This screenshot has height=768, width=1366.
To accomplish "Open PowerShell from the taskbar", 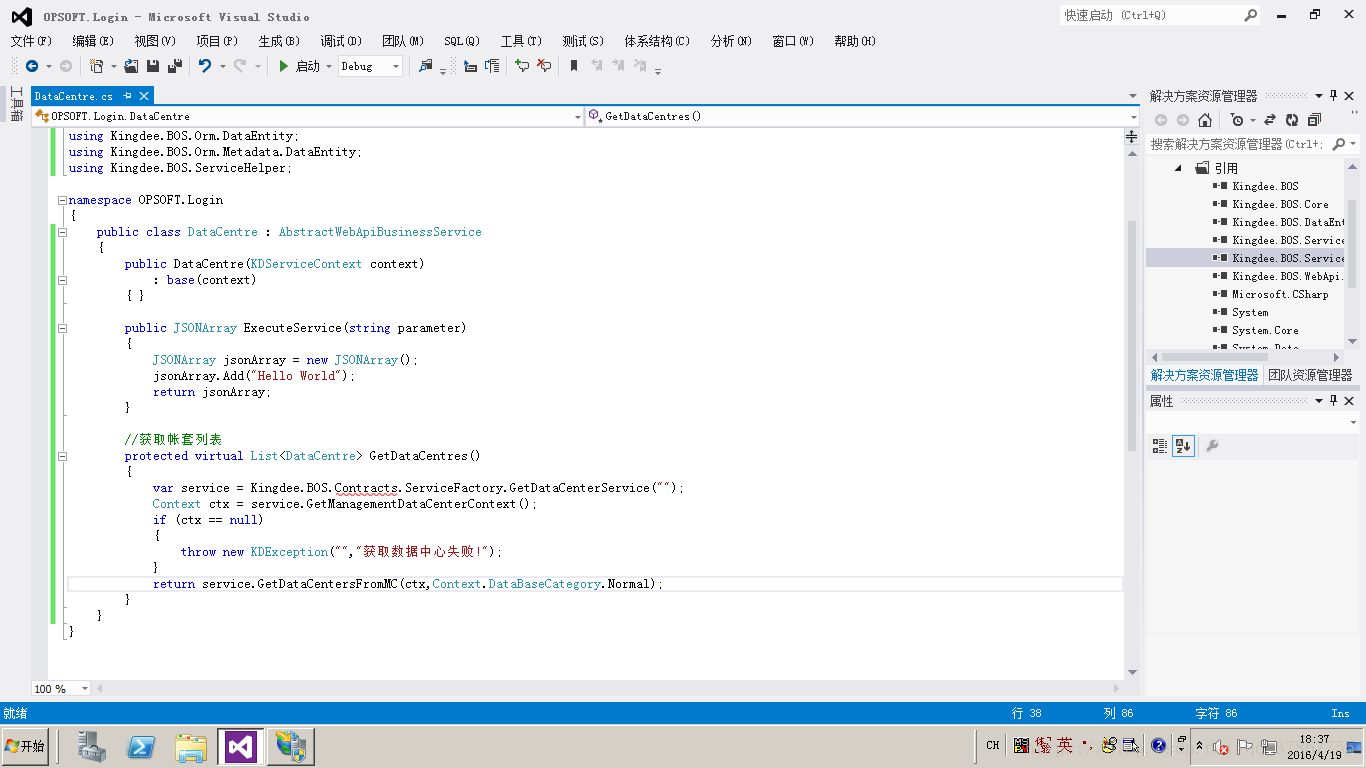I will [141, 746].
